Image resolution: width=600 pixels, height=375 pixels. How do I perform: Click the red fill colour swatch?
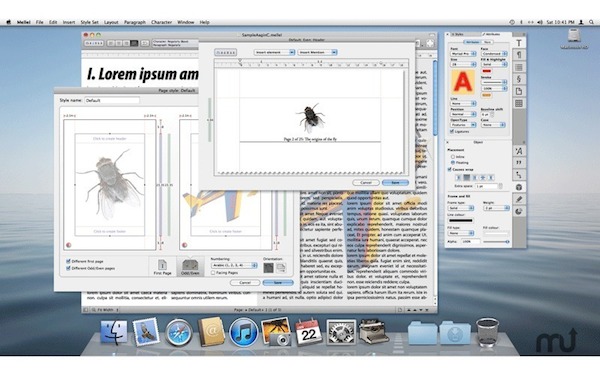pyautogui.click(x=487, y=71)
